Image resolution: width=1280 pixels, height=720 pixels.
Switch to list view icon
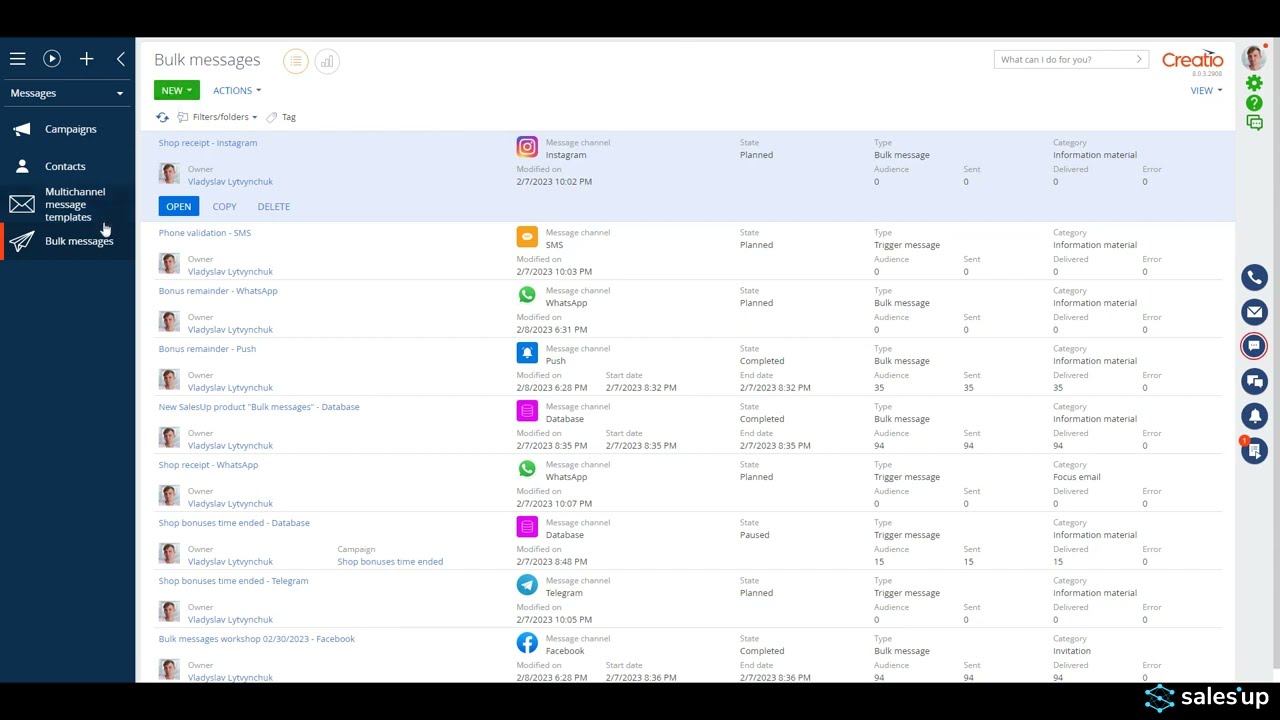click(x=296, y=61)
